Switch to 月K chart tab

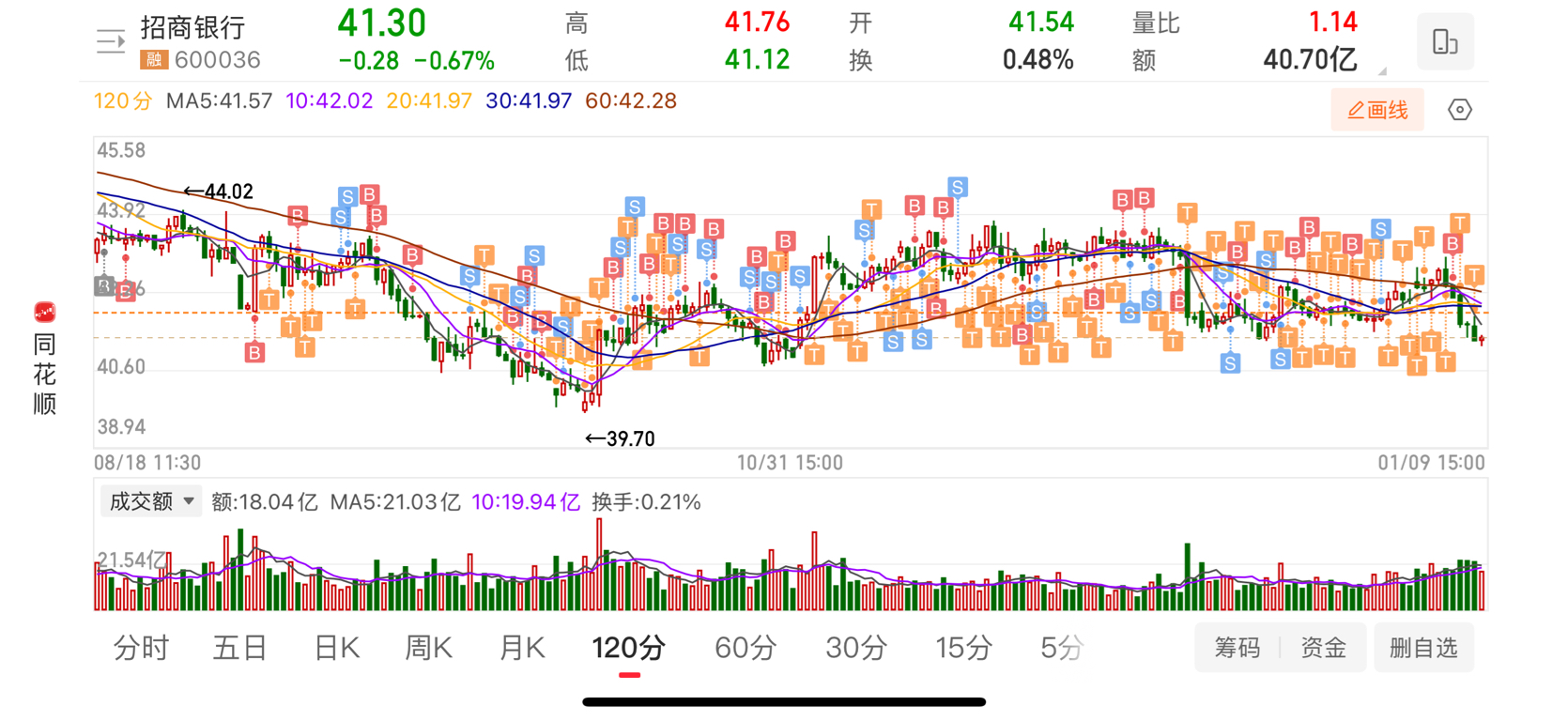point(522,648)
